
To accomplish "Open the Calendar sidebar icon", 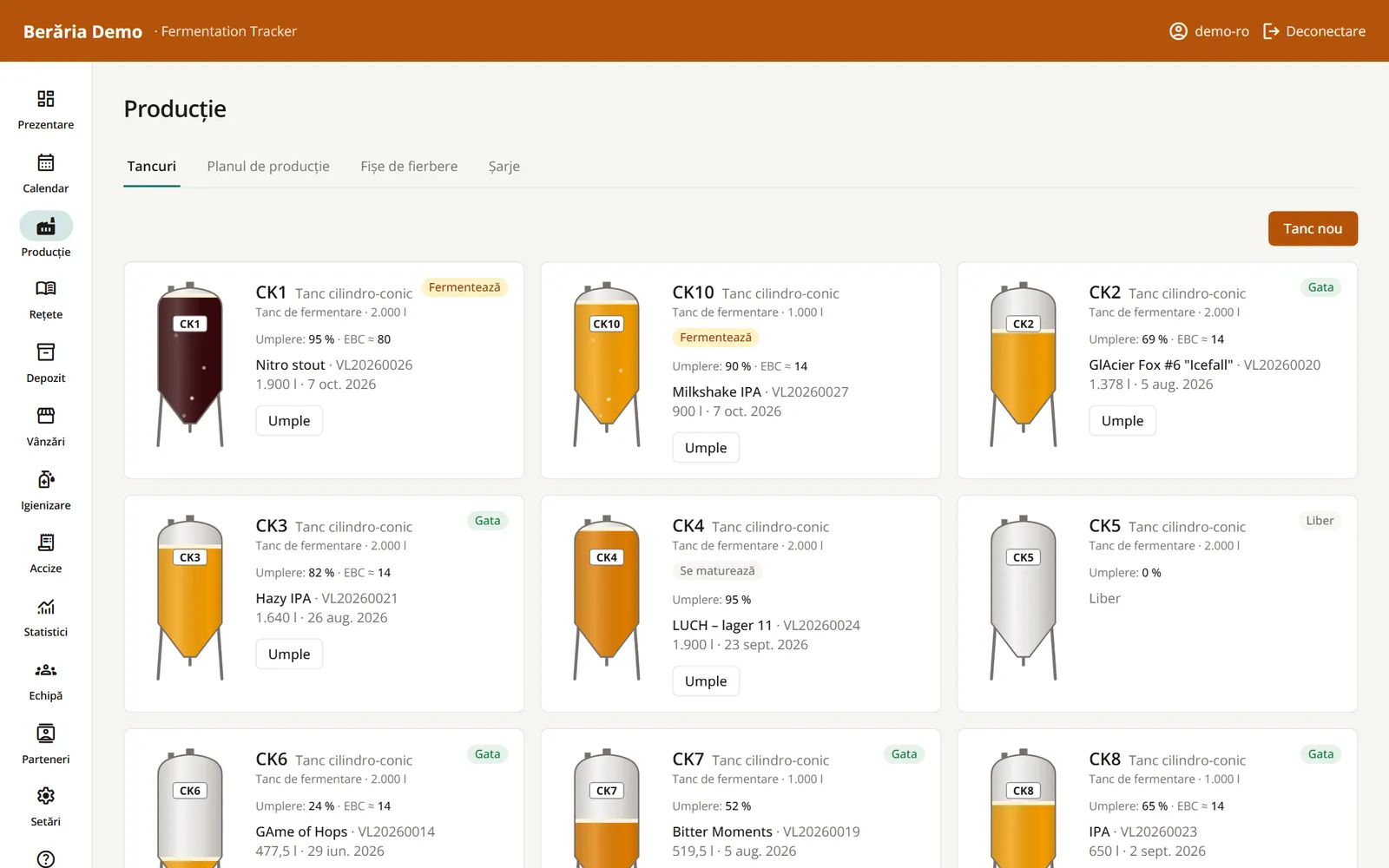I will [46, 162].
